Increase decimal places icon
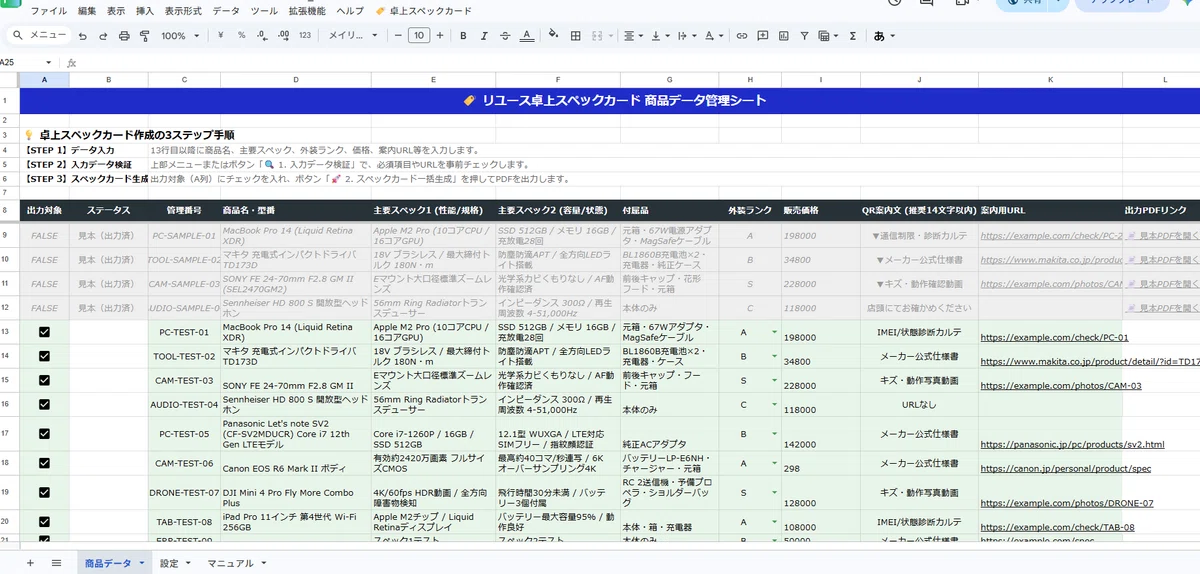1200x574 pixels. (283, 35)
